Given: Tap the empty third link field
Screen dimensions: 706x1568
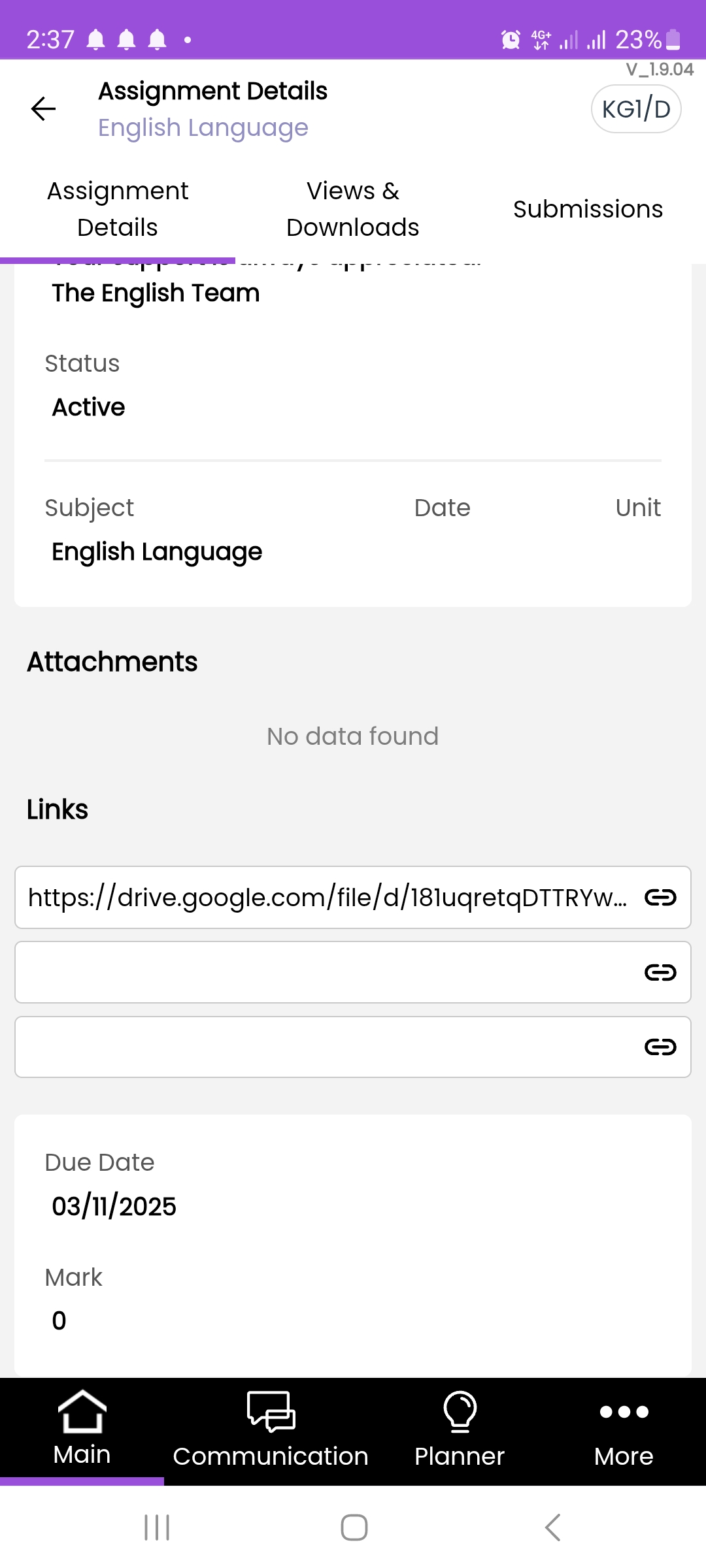Looking at the screenshot, I should [x=327, y=1047].
